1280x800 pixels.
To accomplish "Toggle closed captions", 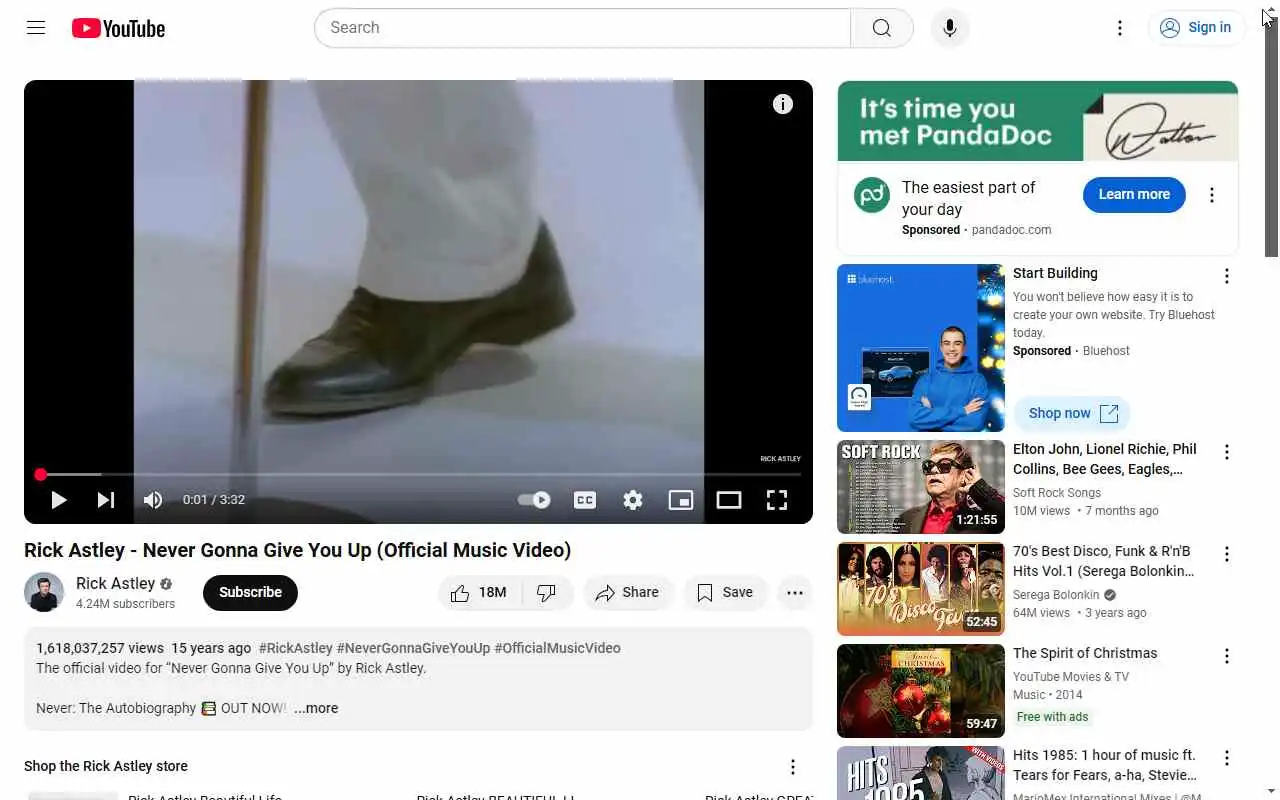I will coord(585,500).
